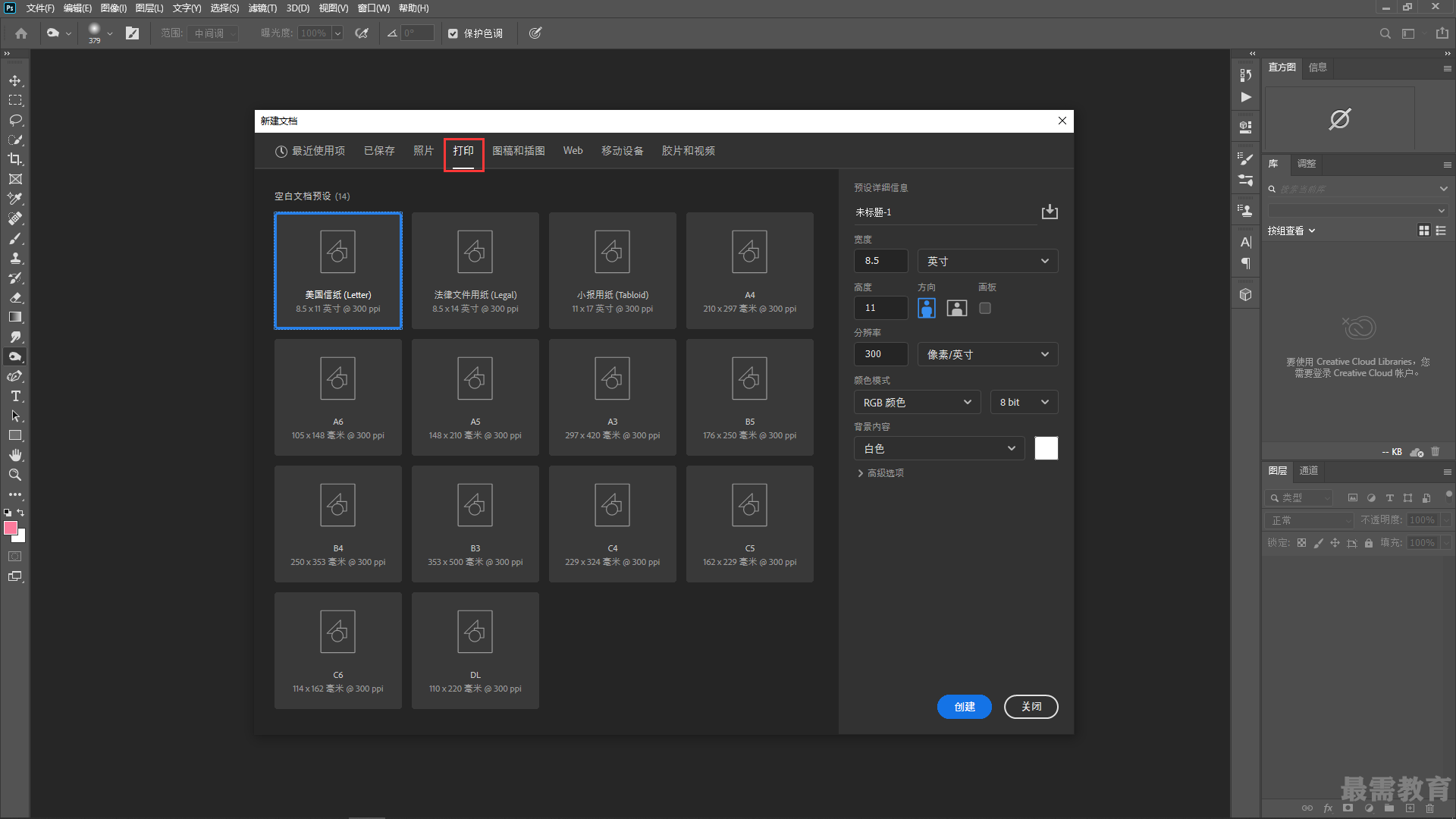This screenshot has width=1456, height=819.
Task: Select the Hand tool
Action: point(15,455)
